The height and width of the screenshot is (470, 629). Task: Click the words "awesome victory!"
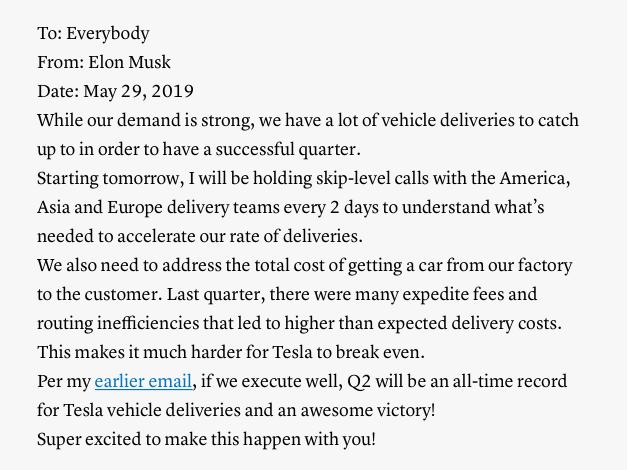(x=367, y=410)
